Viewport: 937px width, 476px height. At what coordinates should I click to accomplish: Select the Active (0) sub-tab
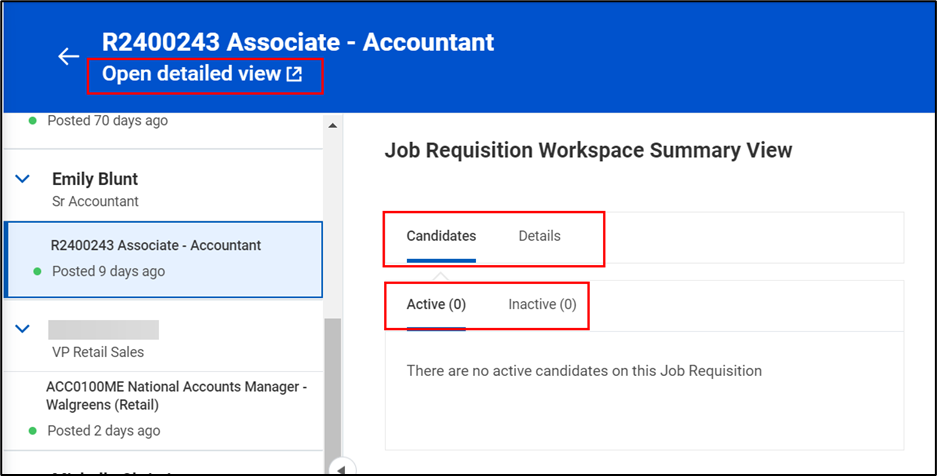click(x=436, y=304)
